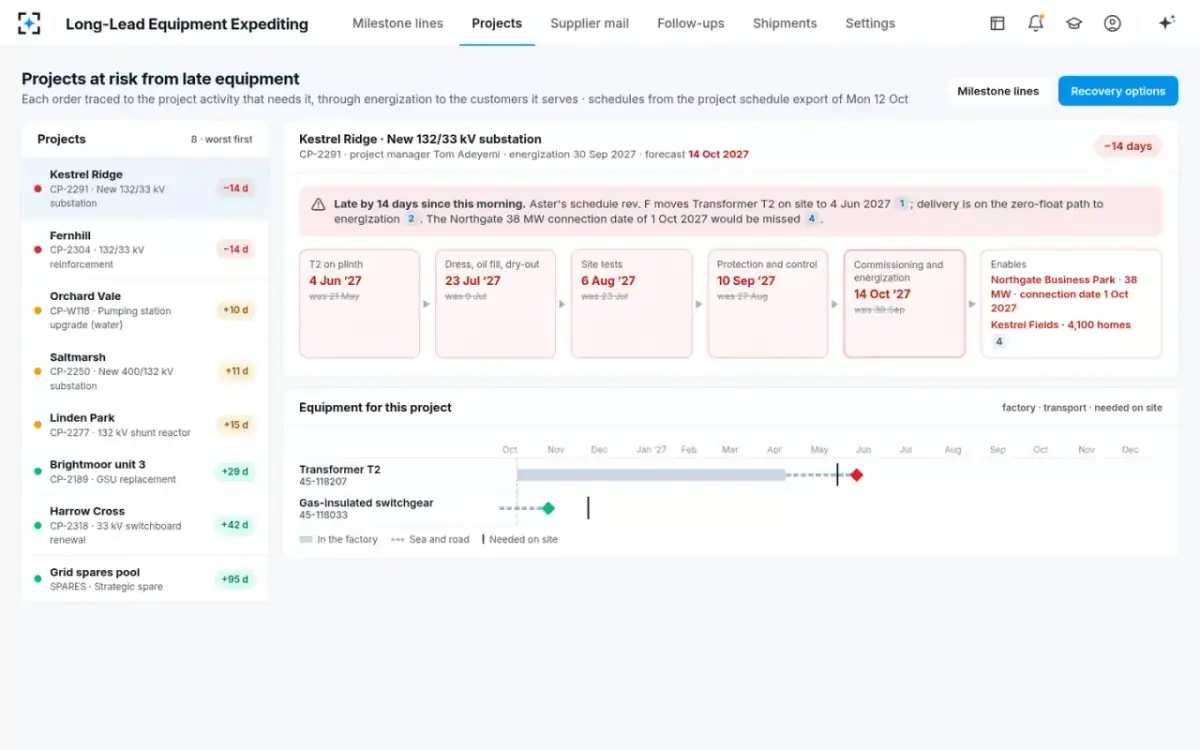Select the Fernhill project

(x=145, y=250)
